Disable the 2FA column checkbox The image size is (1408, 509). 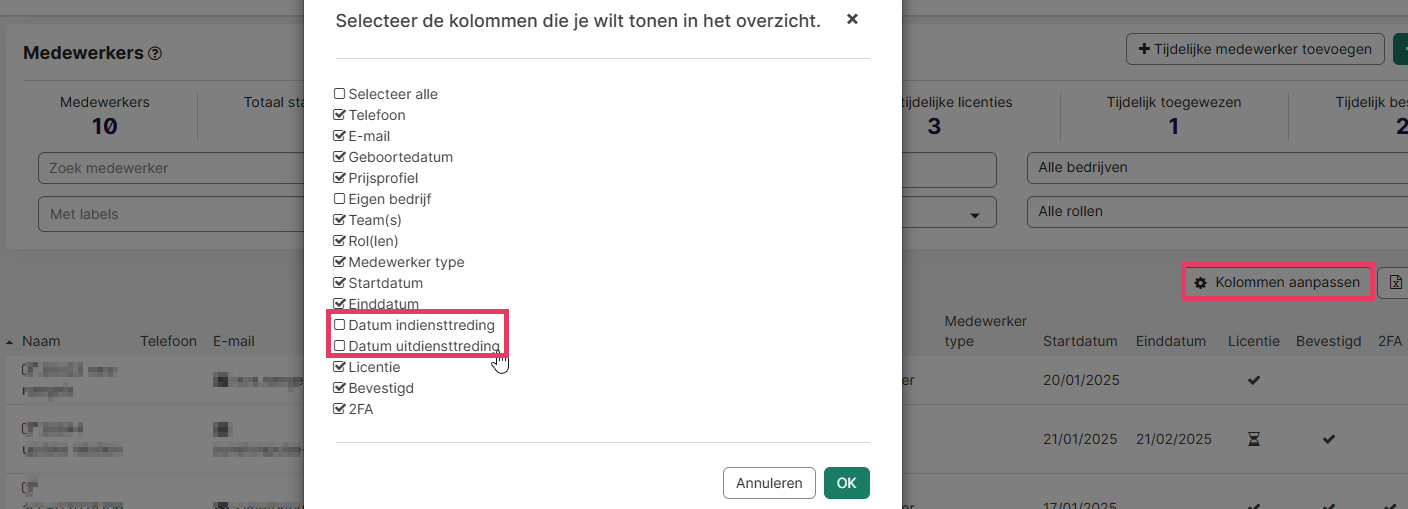(340, 409)
